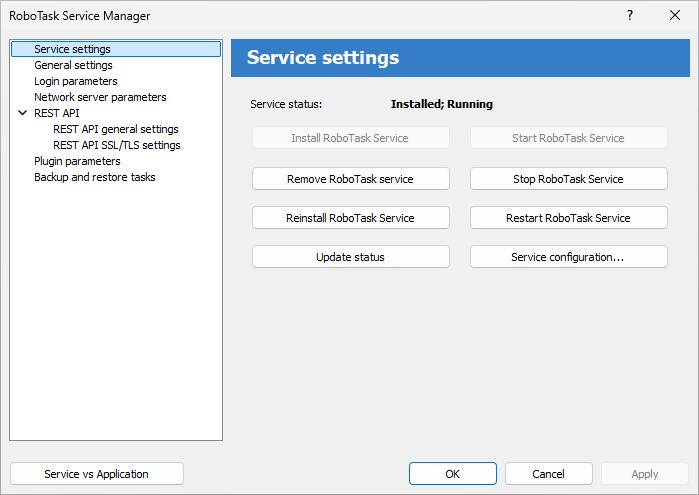699x495 pixels.
Task: Select the REST API tree item
Action: tap(57, 113)
